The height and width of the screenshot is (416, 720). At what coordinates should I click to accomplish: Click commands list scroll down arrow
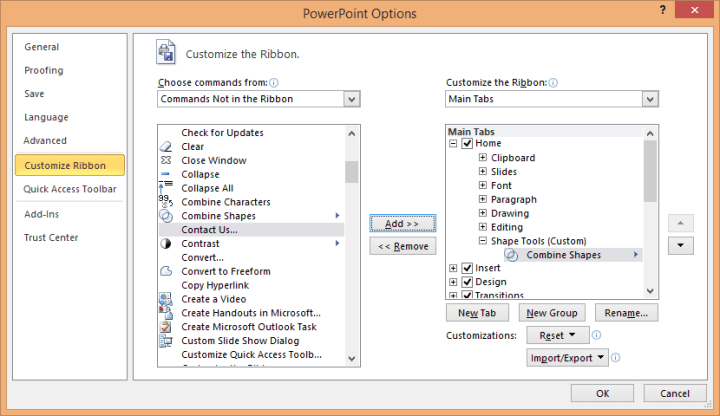352,359
